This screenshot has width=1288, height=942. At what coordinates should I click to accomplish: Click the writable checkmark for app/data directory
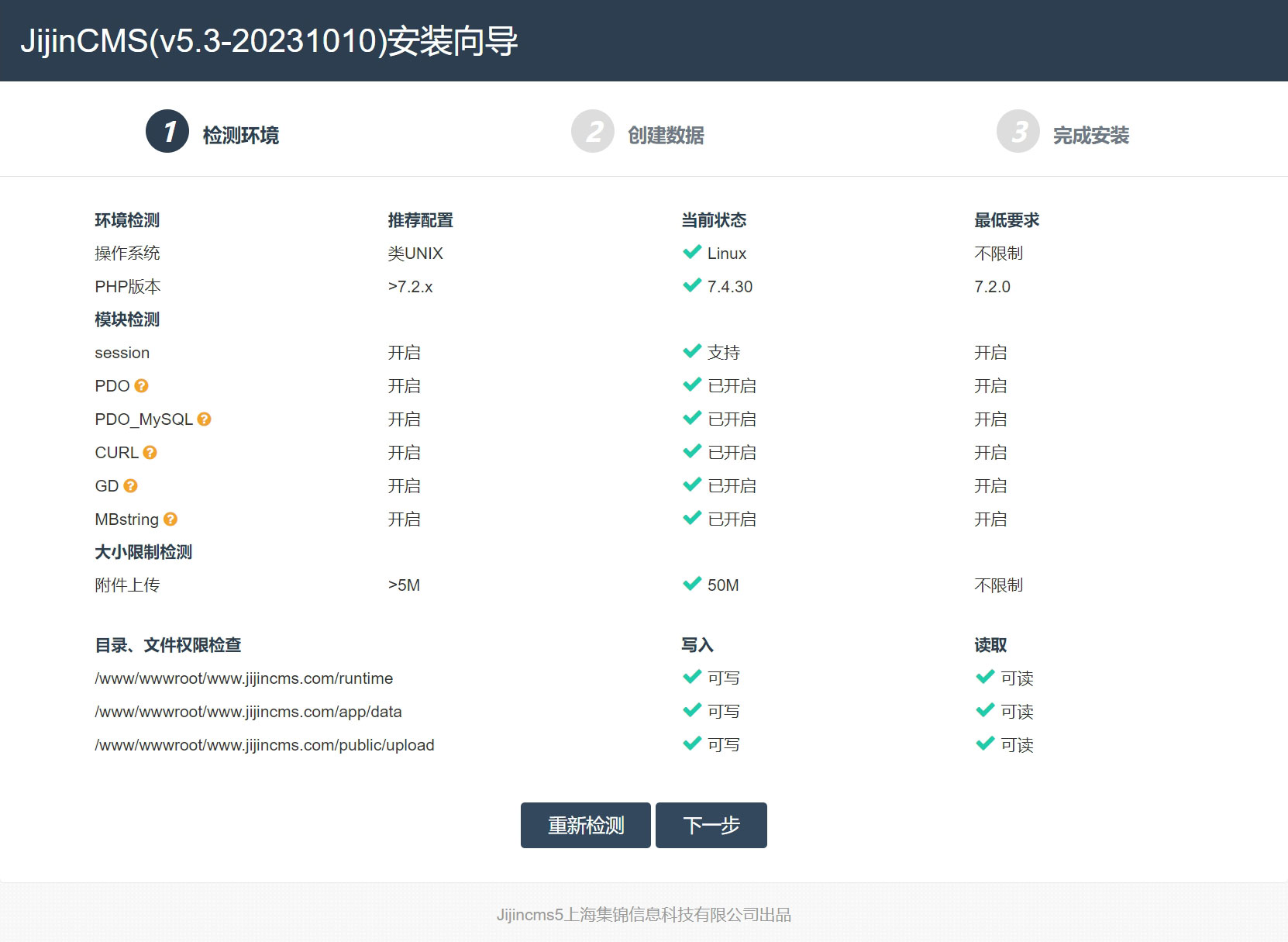(692, 710)
